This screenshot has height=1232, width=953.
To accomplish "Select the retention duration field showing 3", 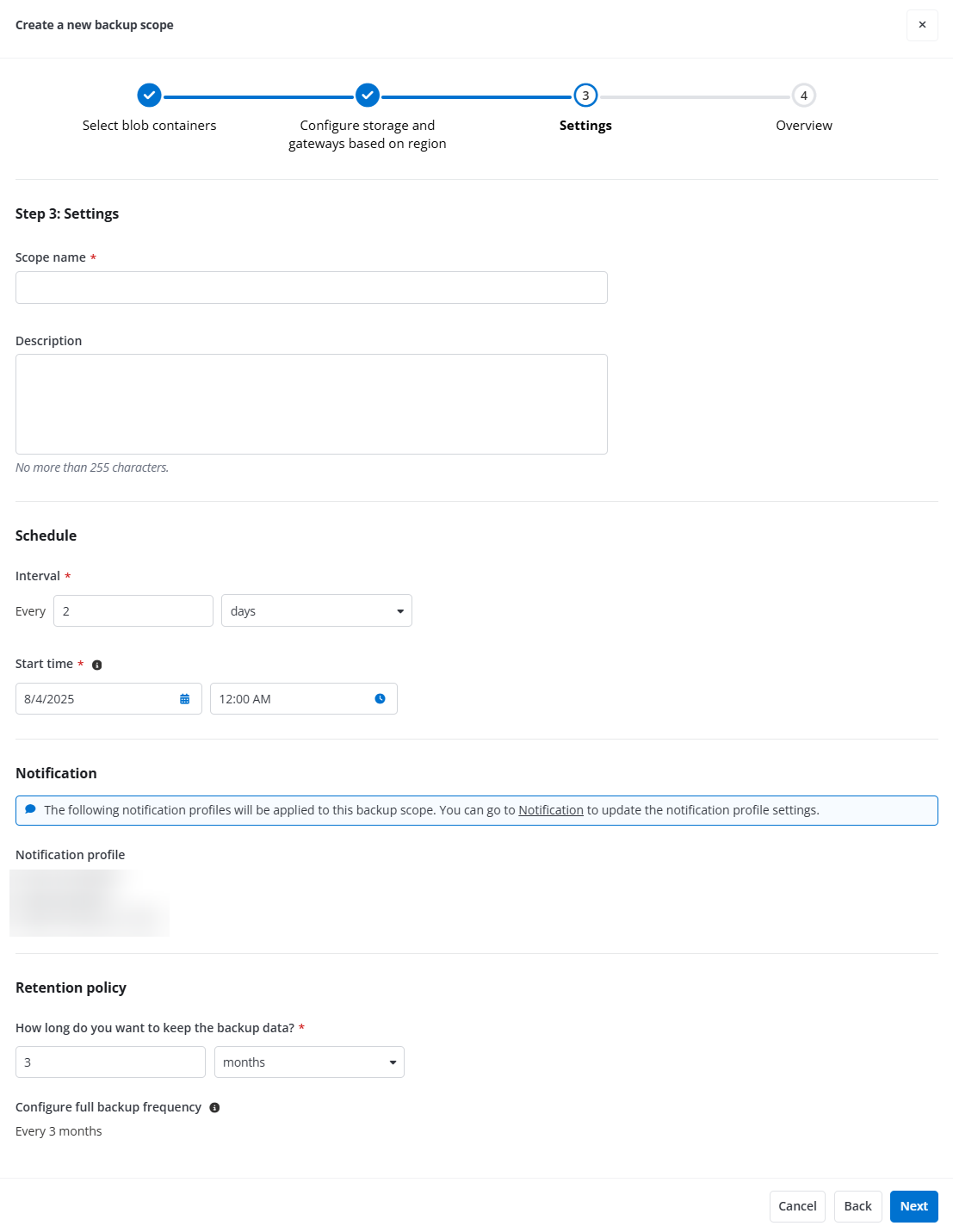I will [x=109, y=1062].
